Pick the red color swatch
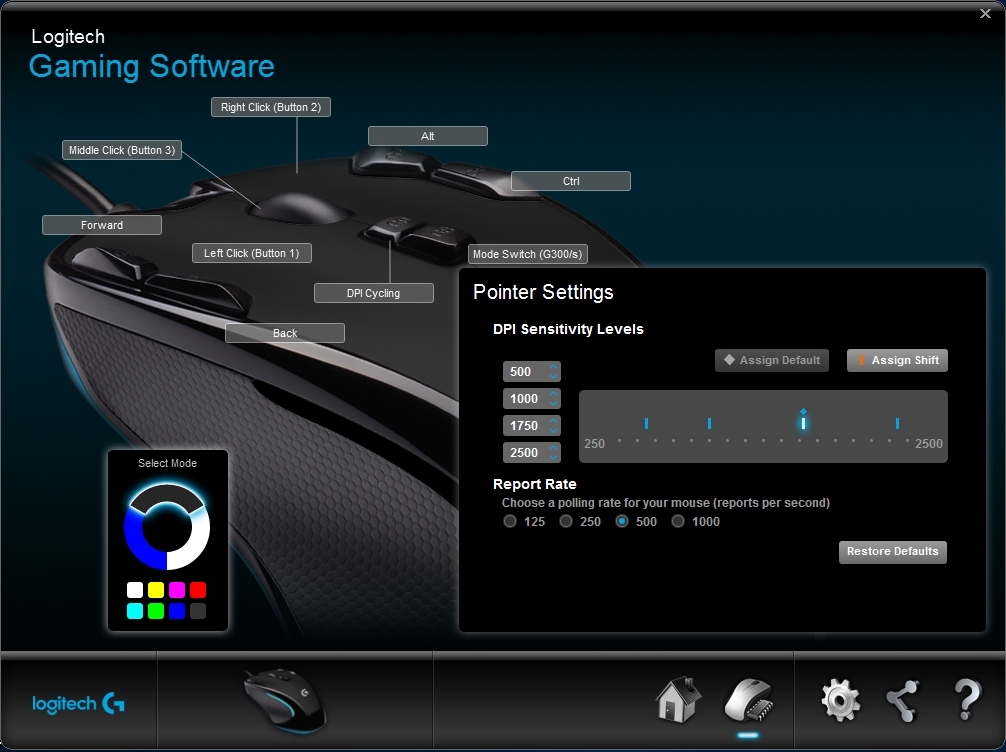 tap(198, 590)
